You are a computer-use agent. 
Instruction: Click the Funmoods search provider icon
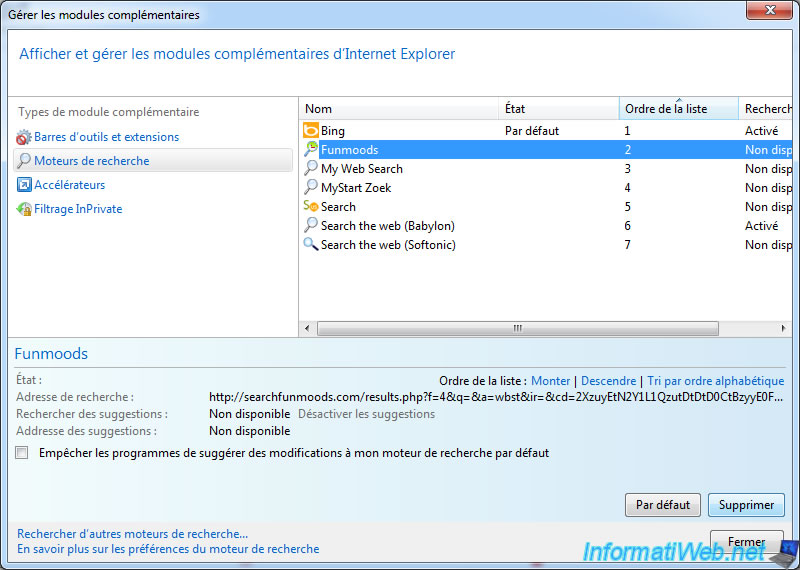tap(311, 150)
